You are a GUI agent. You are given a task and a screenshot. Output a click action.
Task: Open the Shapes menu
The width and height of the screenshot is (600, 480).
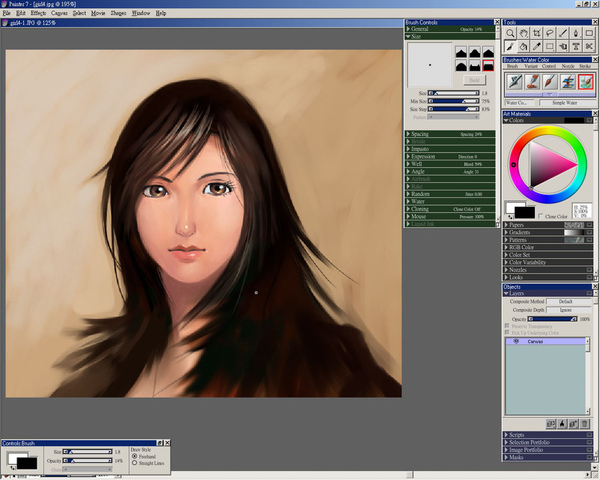(x=118, y=13)
